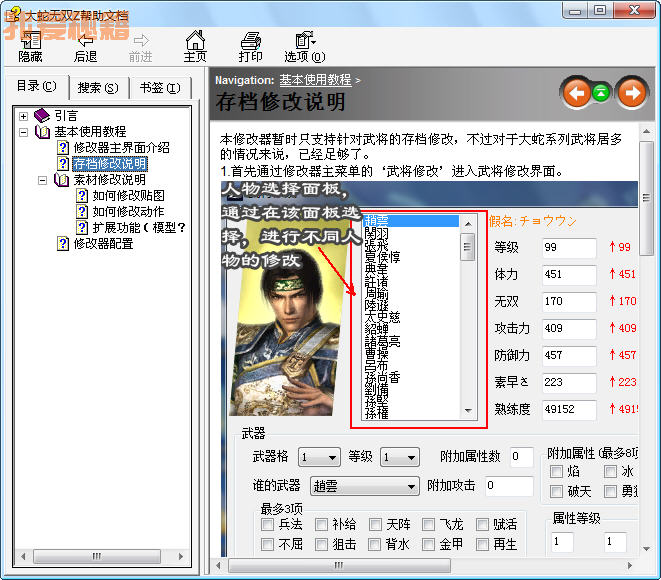661x580 pixels.
Task: Go back with the 后退 toolbar icon
Action: (85, 45)
